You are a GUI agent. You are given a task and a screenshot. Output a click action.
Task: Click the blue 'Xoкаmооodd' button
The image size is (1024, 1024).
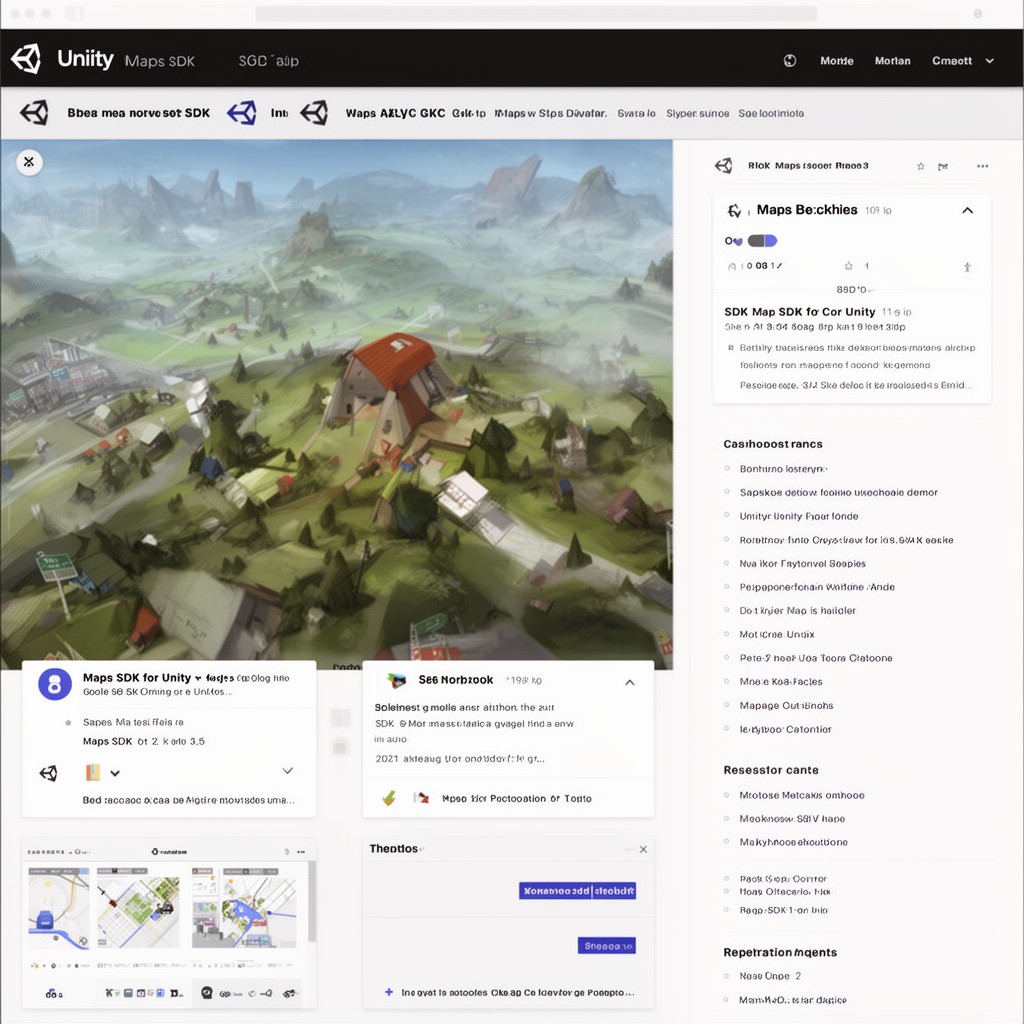click(577, 891)
